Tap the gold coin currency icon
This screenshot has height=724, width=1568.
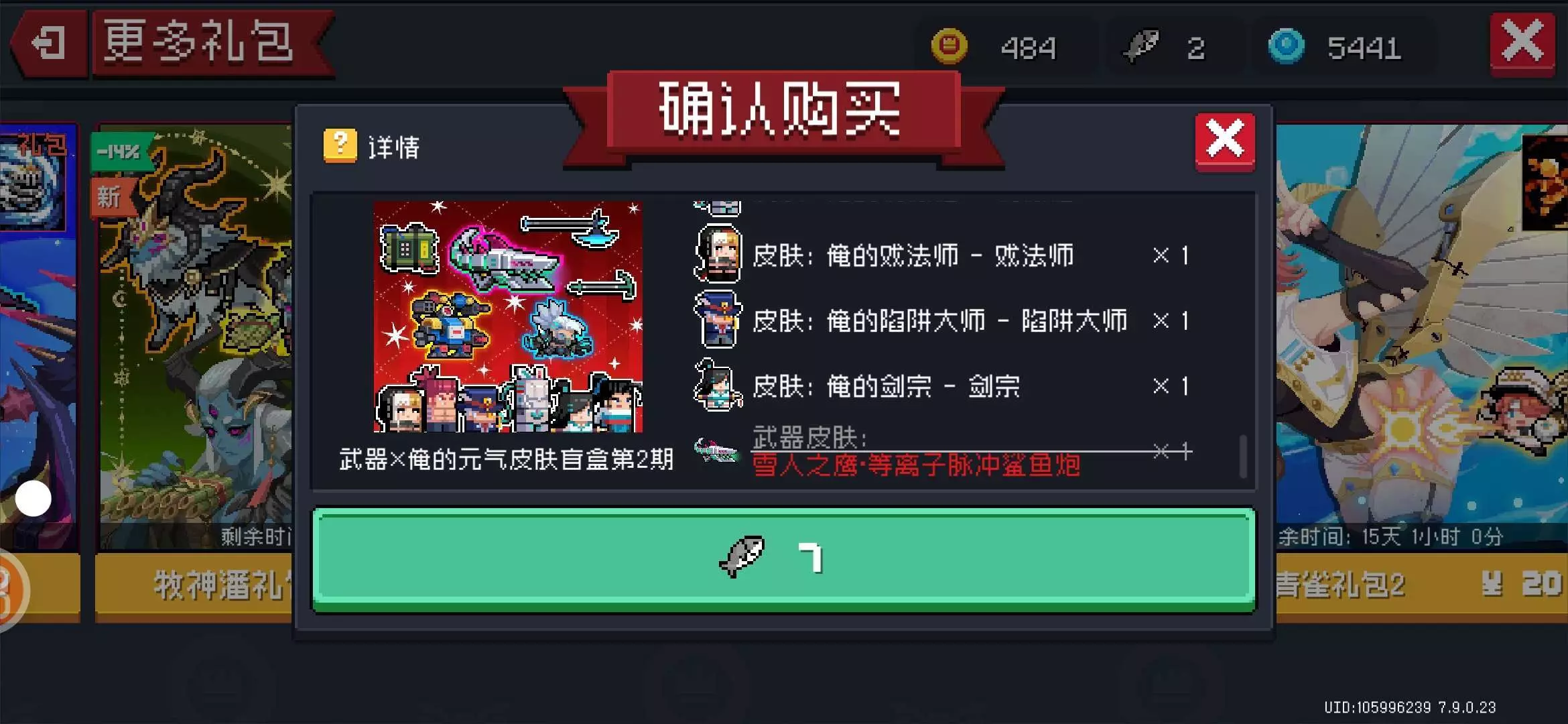(950, 46)
